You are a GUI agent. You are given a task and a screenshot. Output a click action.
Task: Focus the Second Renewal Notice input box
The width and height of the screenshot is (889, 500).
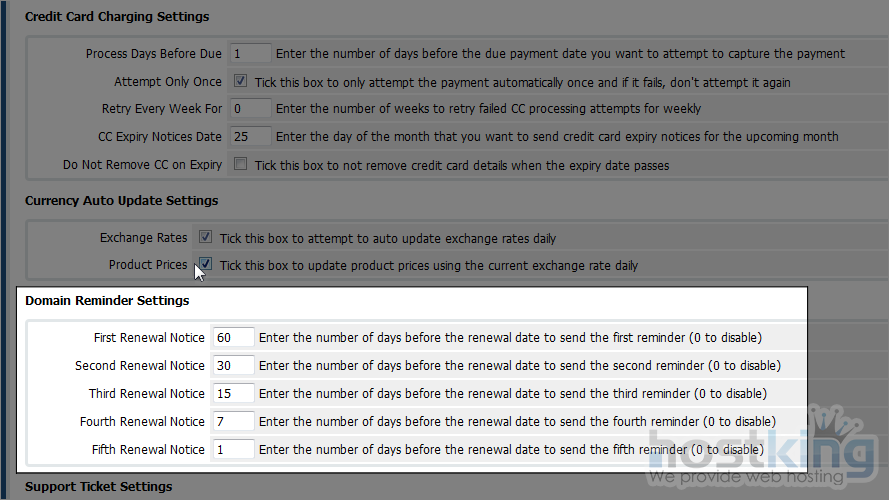click(x=233, y=366)
